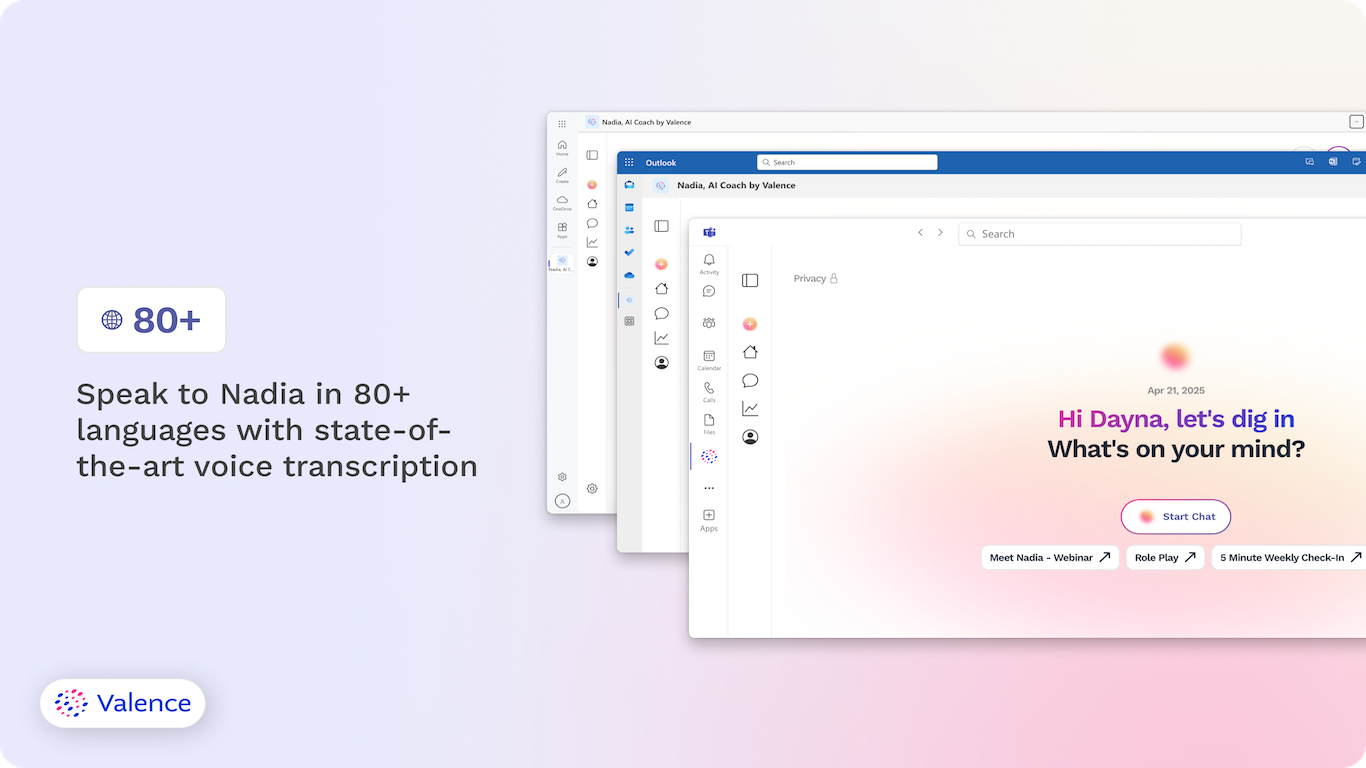Choose the Role Play suggestion

(1166, 557)
